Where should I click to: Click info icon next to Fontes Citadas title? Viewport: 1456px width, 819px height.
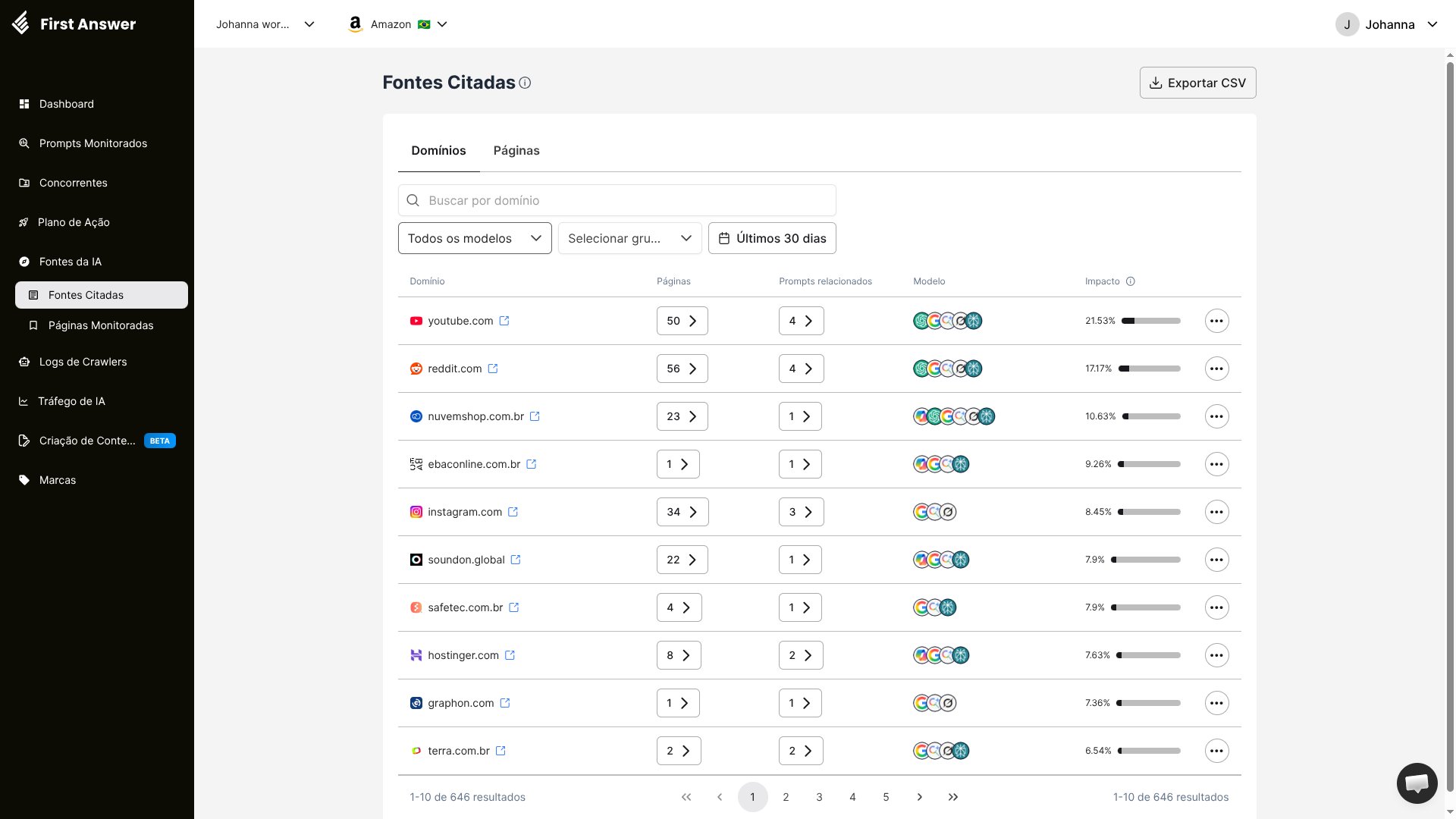(525, 83)
